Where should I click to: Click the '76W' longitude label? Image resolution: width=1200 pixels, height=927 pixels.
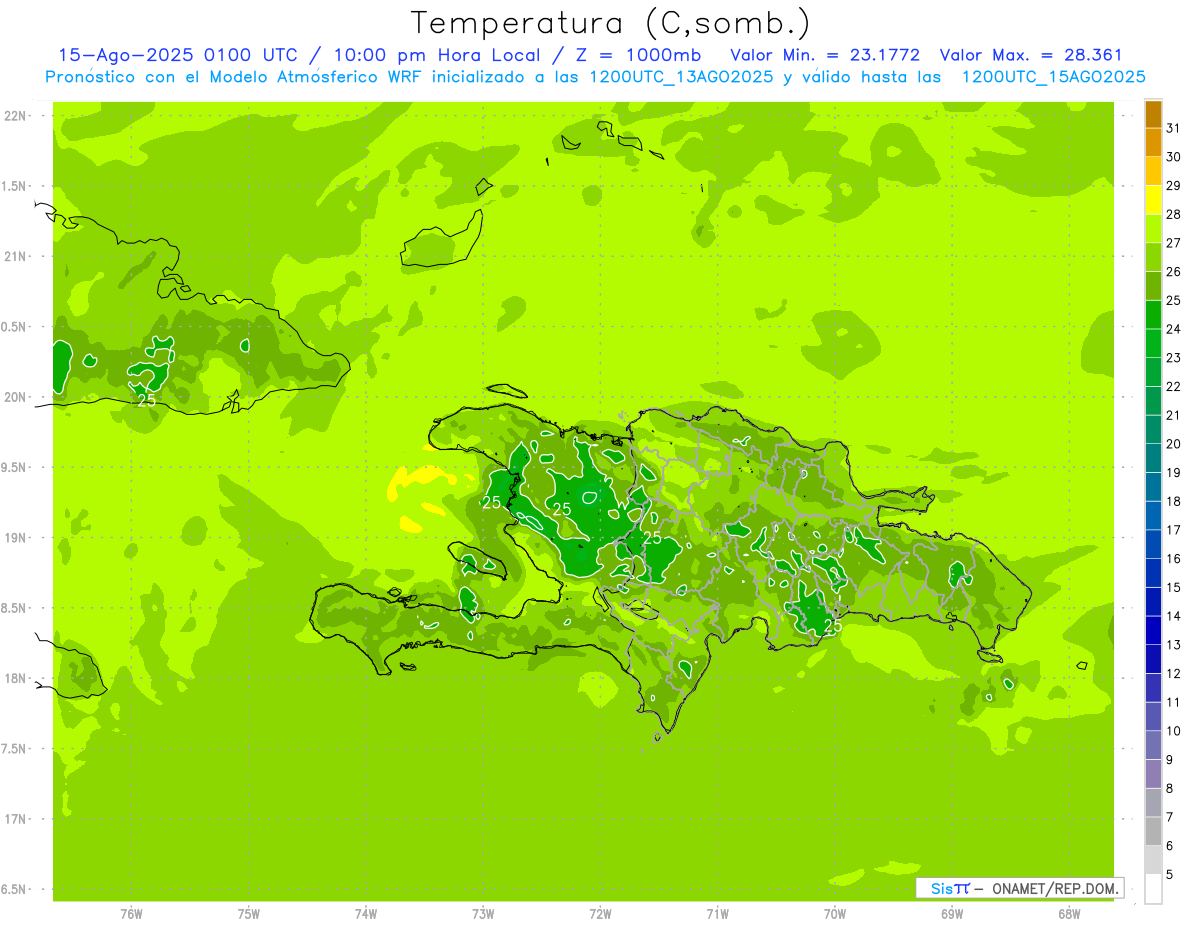point(131,914)
